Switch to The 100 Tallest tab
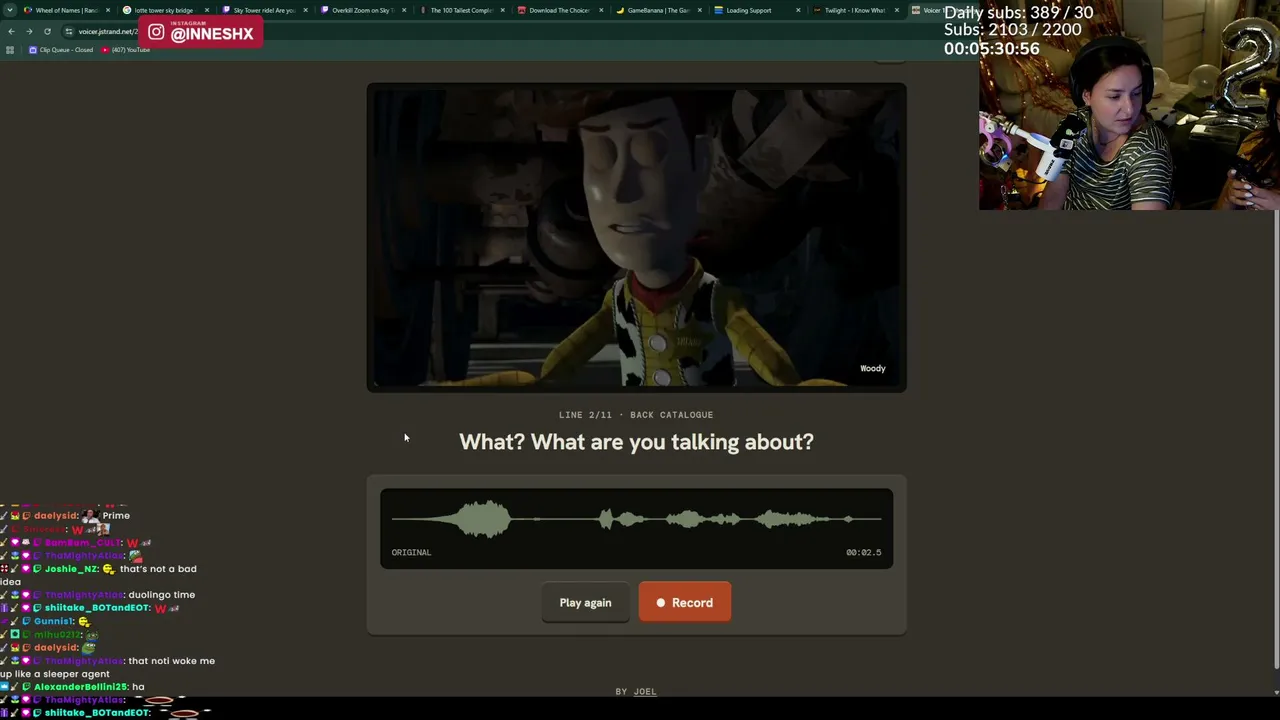This screenshot has height=720, width=1280. tap(460, 10)
